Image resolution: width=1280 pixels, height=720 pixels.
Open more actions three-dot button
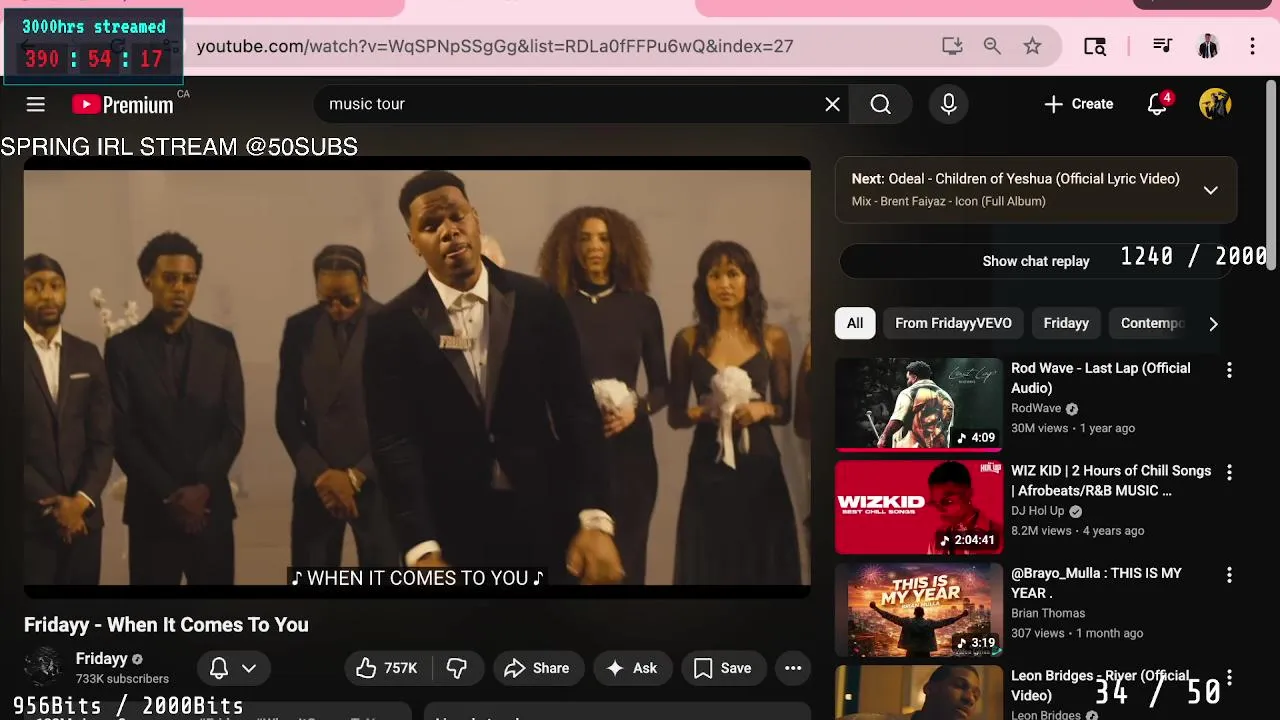coord(793,668)
